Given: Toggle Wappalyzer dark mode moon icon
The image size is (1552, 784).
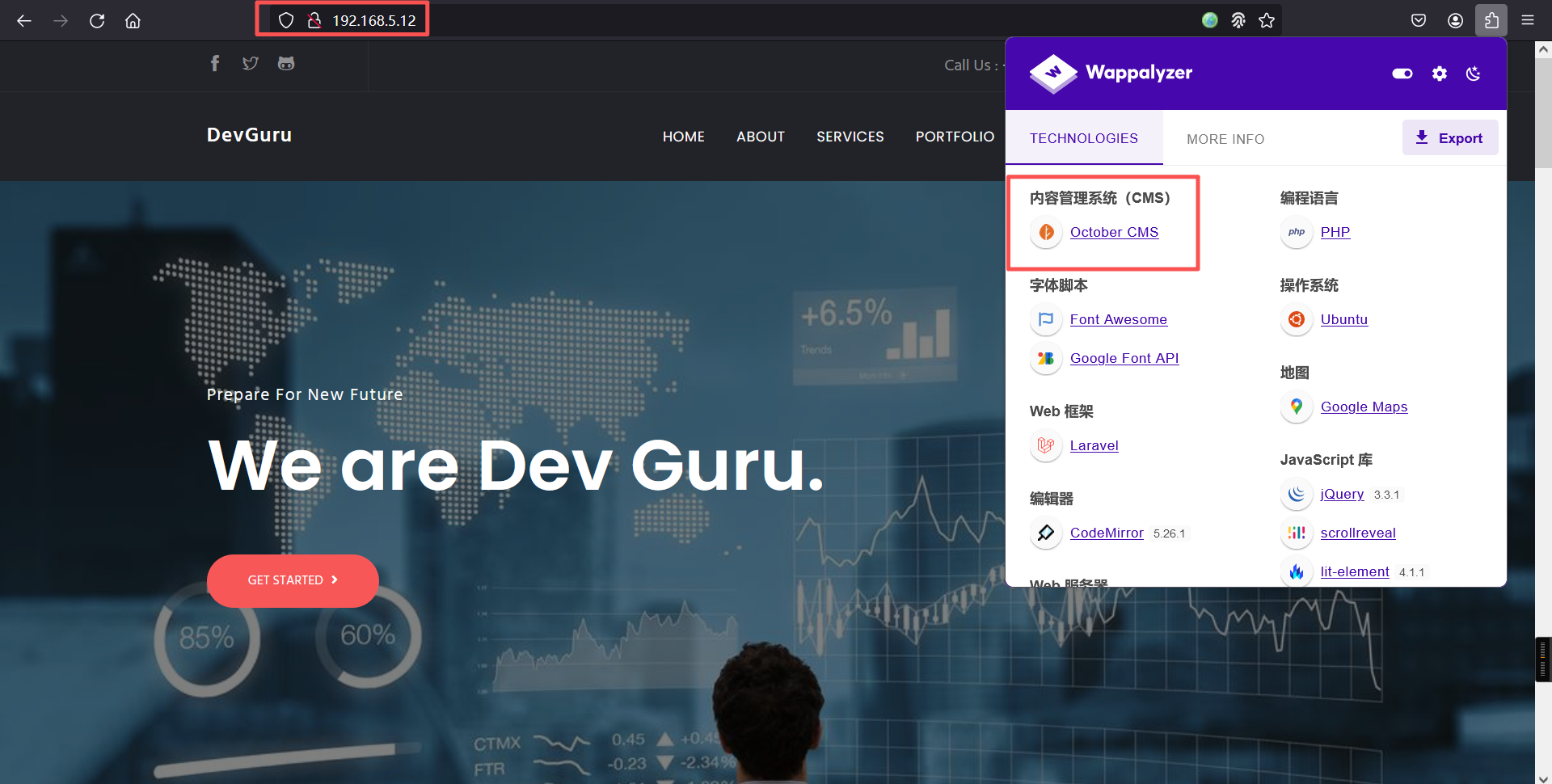Looking at the screenshot, I should (x=1474, y=74).
